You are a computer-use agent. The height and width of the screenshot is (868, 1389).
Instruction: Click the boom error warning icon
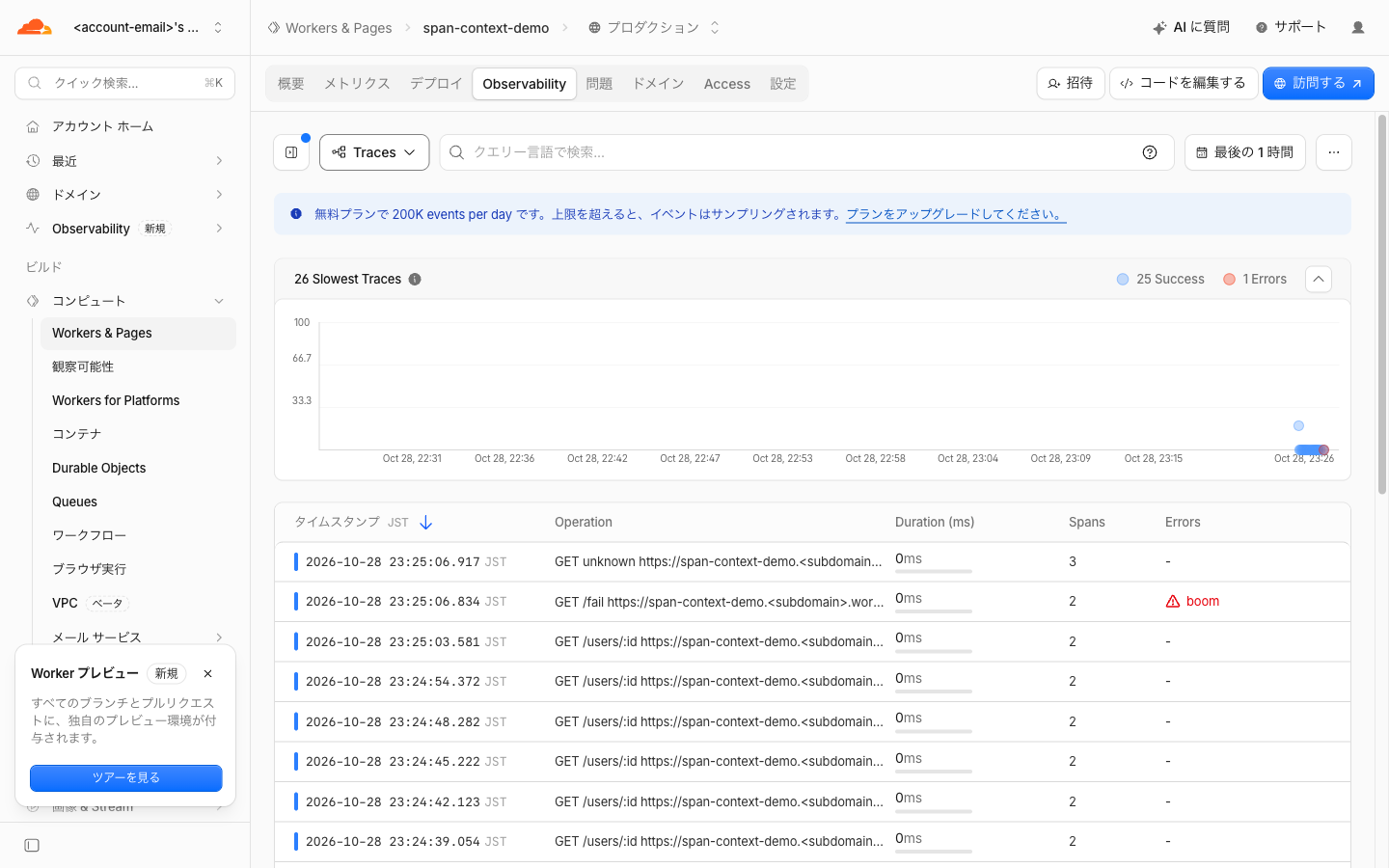(x=1173, y=602)
